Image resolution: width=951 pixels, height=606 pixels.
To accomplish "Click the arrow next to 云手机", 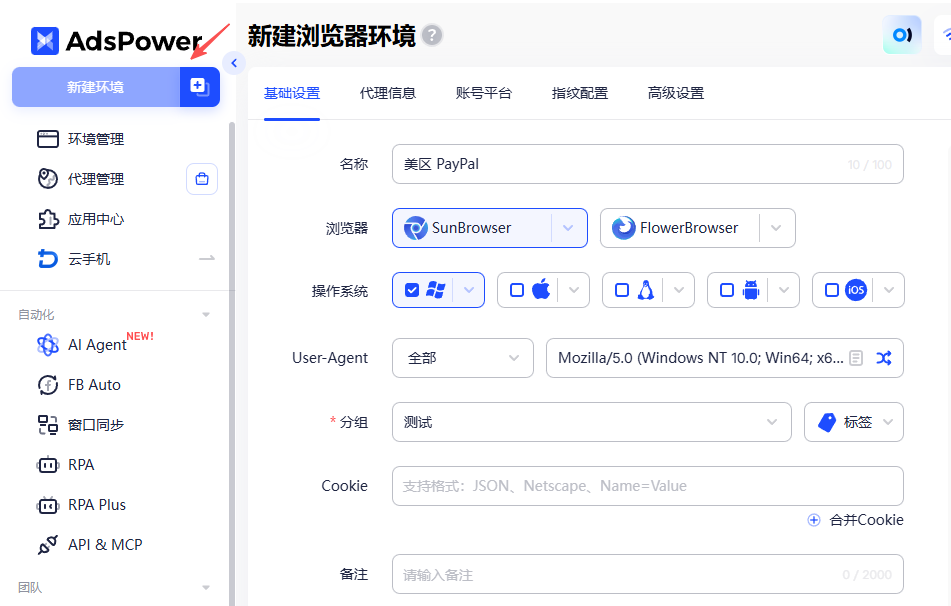I will click(207, 259).
